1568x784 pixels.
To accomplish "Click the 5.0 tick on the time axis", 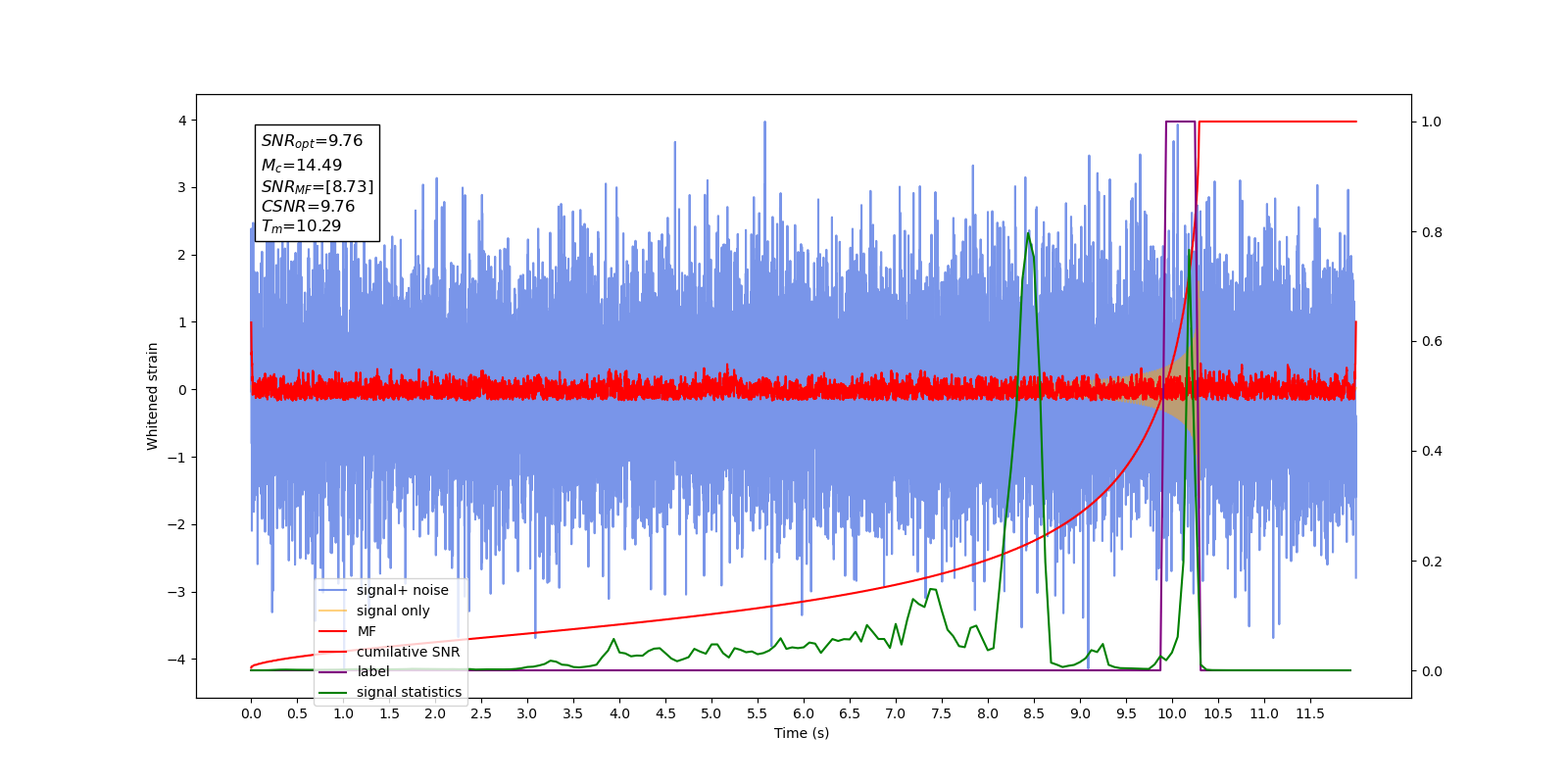I will 711,713.
